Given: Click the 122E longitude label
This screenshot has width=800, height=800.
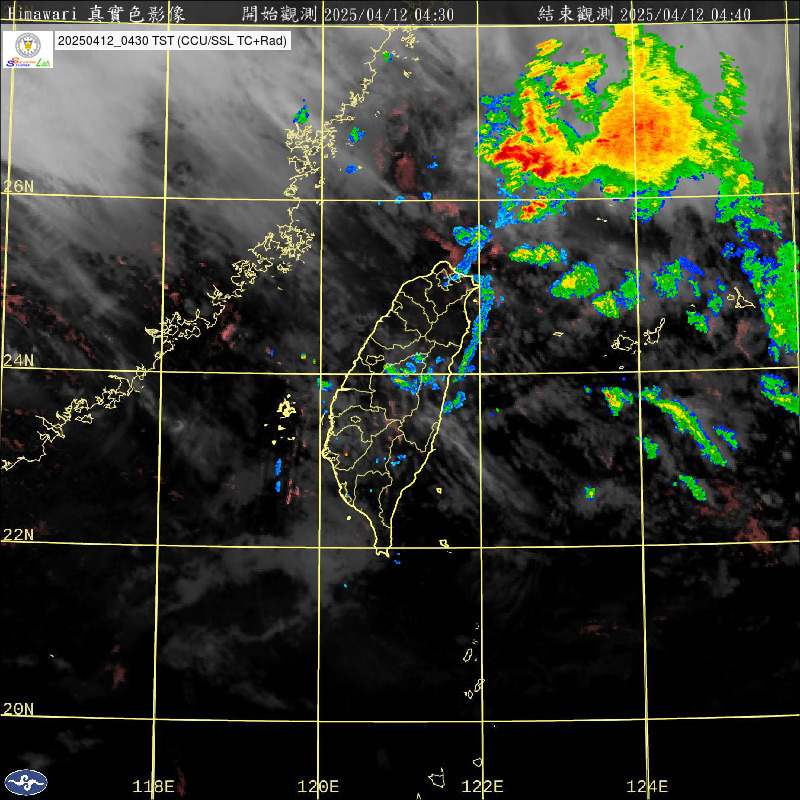Looking at the screenshot, I should click(x=483, y=786).
